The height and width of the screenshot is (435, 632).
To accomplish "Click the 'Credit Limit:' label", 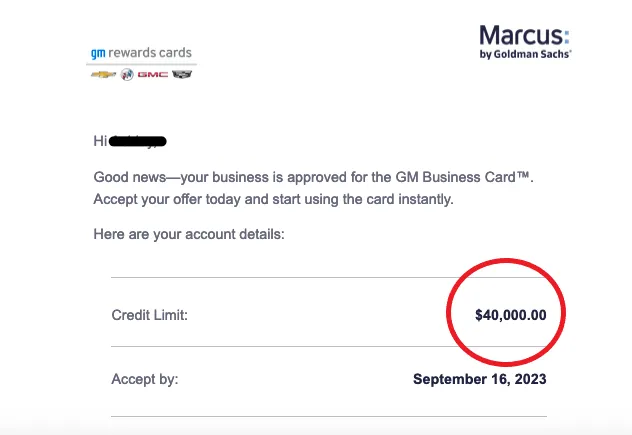I will [x=150, y=315].
